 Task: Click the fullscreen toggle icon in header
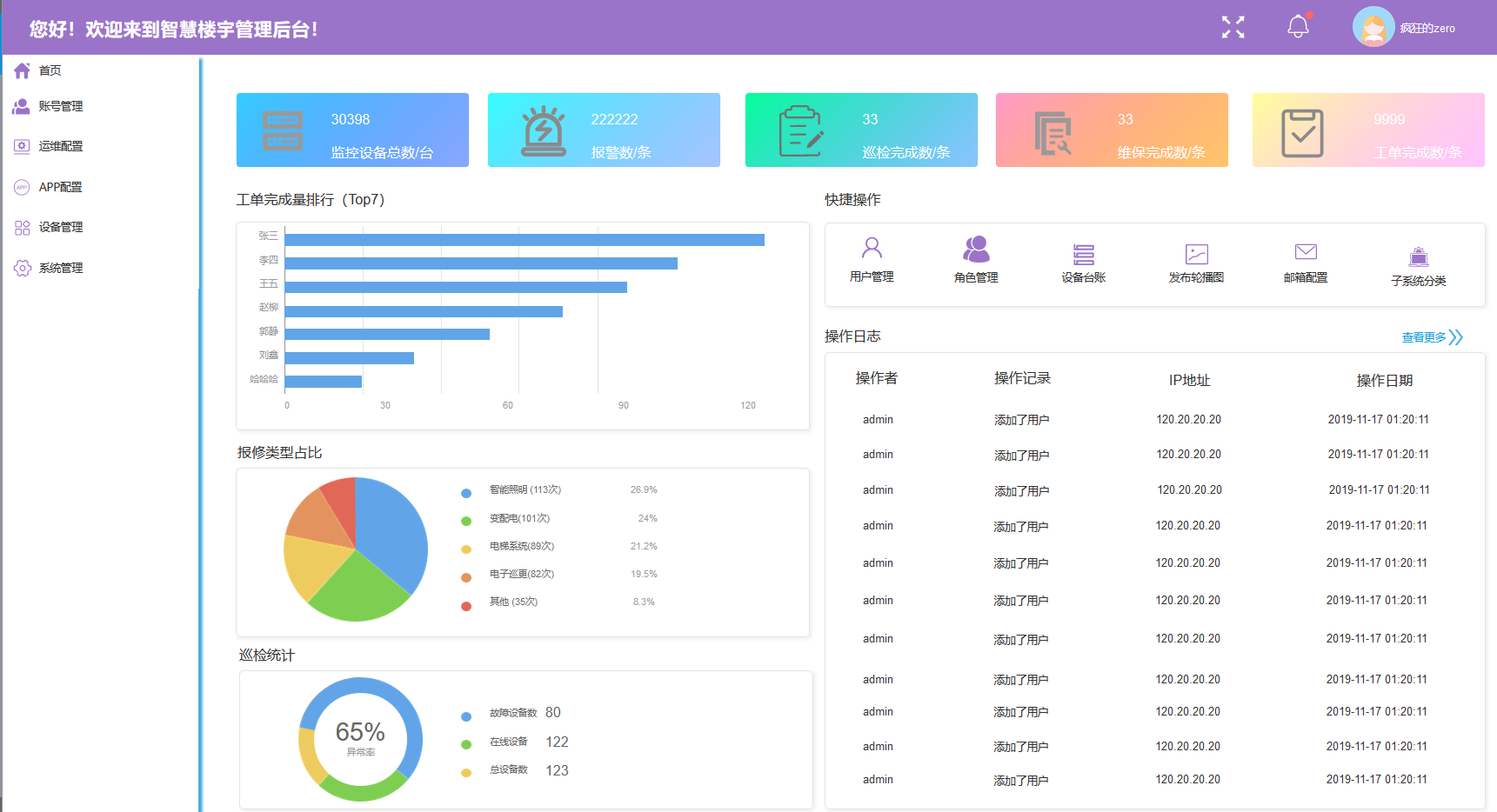[1233, 27]
